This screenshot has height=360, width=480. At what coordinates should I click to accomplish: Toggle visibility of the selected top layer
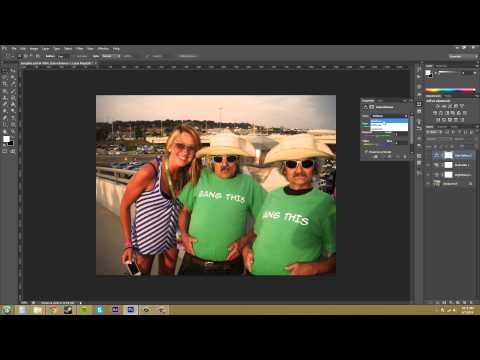click(428, 155)
